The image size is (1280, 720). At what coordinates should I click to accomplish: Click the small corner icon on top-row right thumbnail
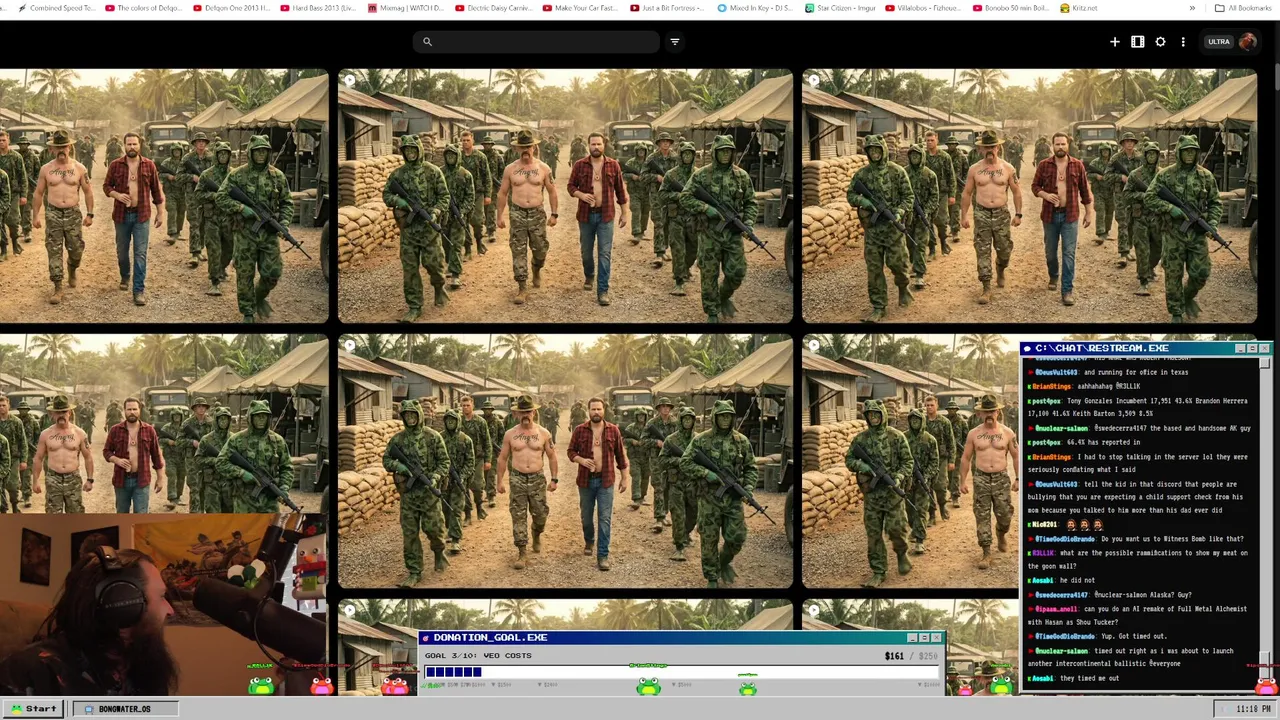coord(813,80)
